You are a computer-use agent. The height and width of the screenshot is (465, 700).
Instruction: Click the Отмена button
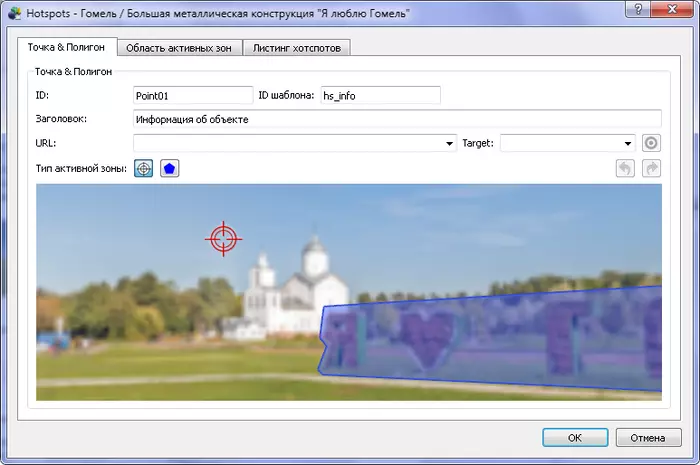648,438
